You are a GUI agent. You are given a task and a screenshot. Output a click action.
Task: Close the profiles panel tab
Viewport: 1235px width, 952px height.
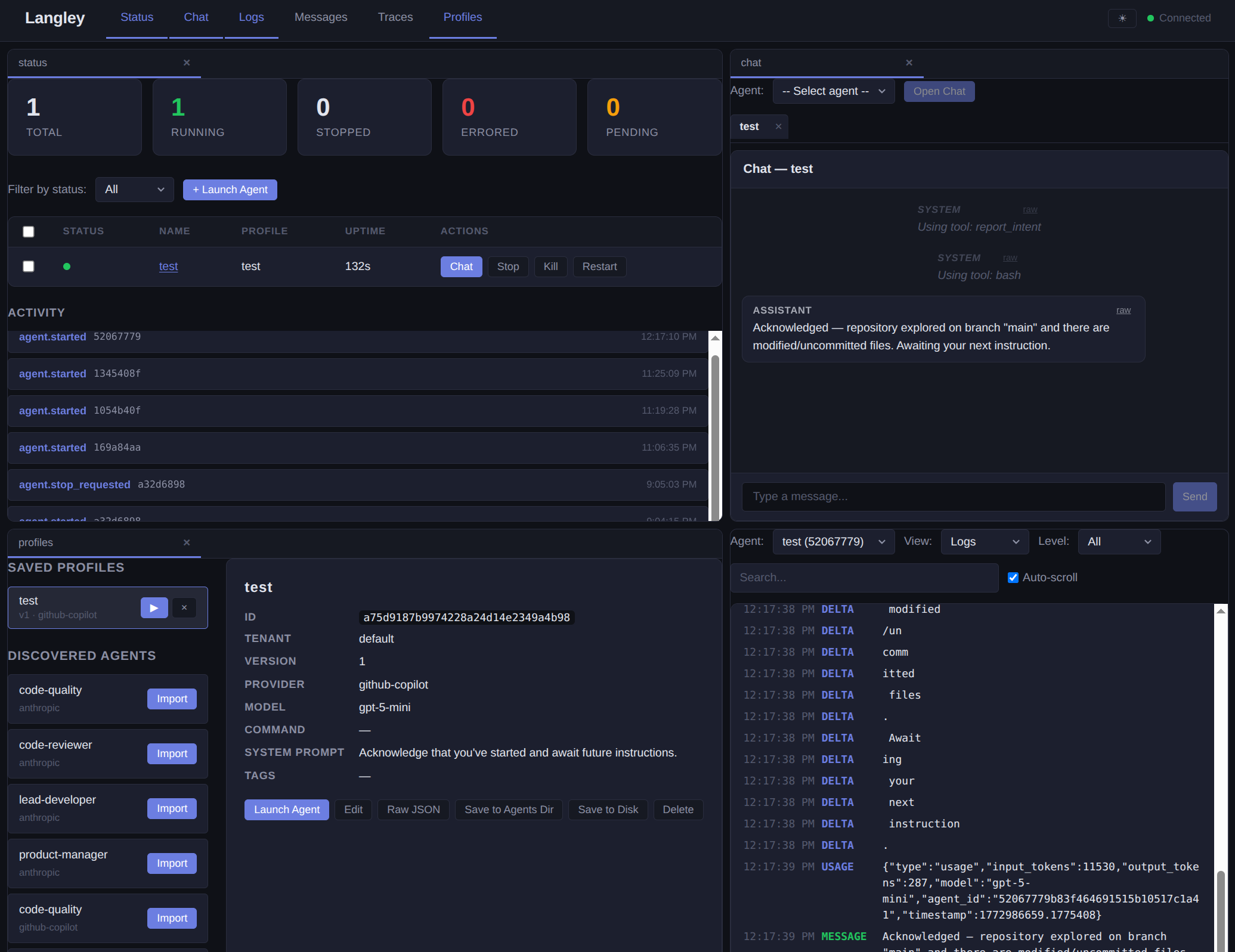(187, 542)
